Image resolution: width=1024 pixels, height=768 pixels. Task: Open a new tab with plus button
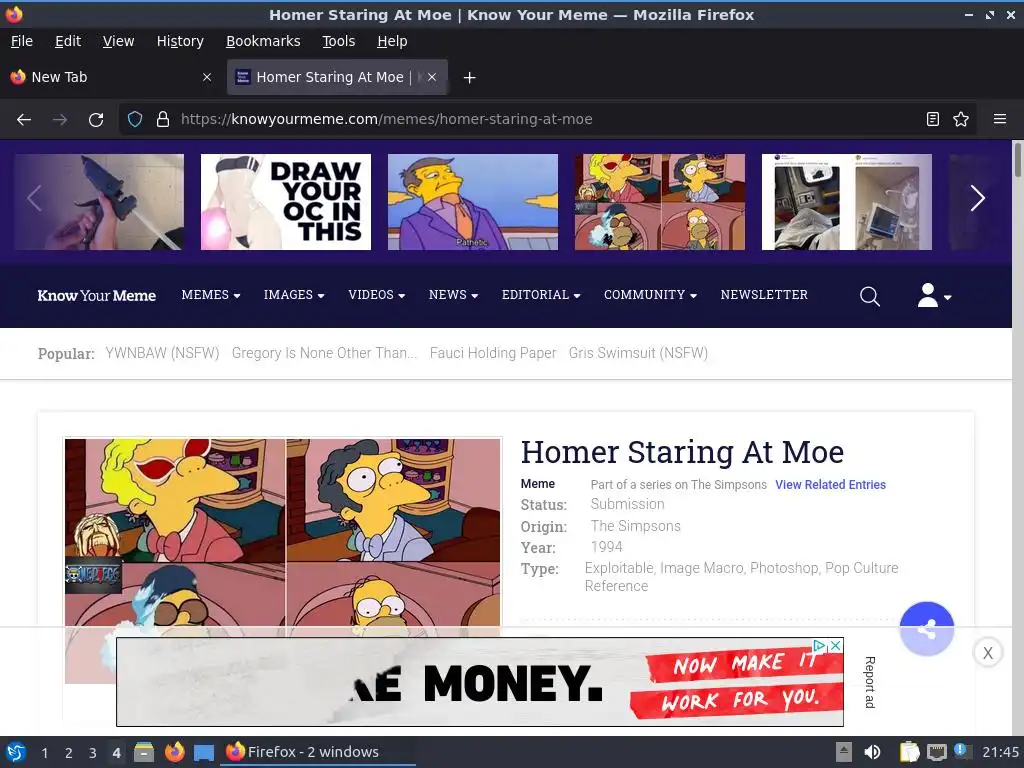(x=469, y=78)
